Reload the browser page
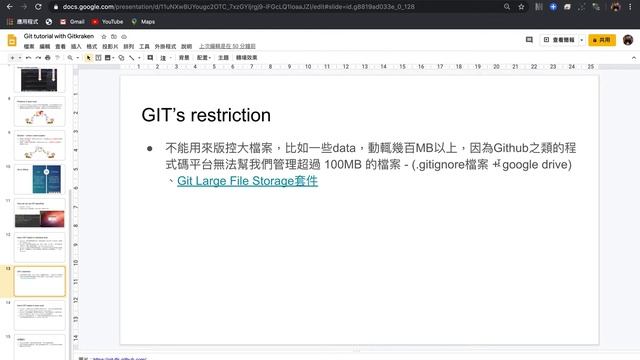 pos(38,7)
